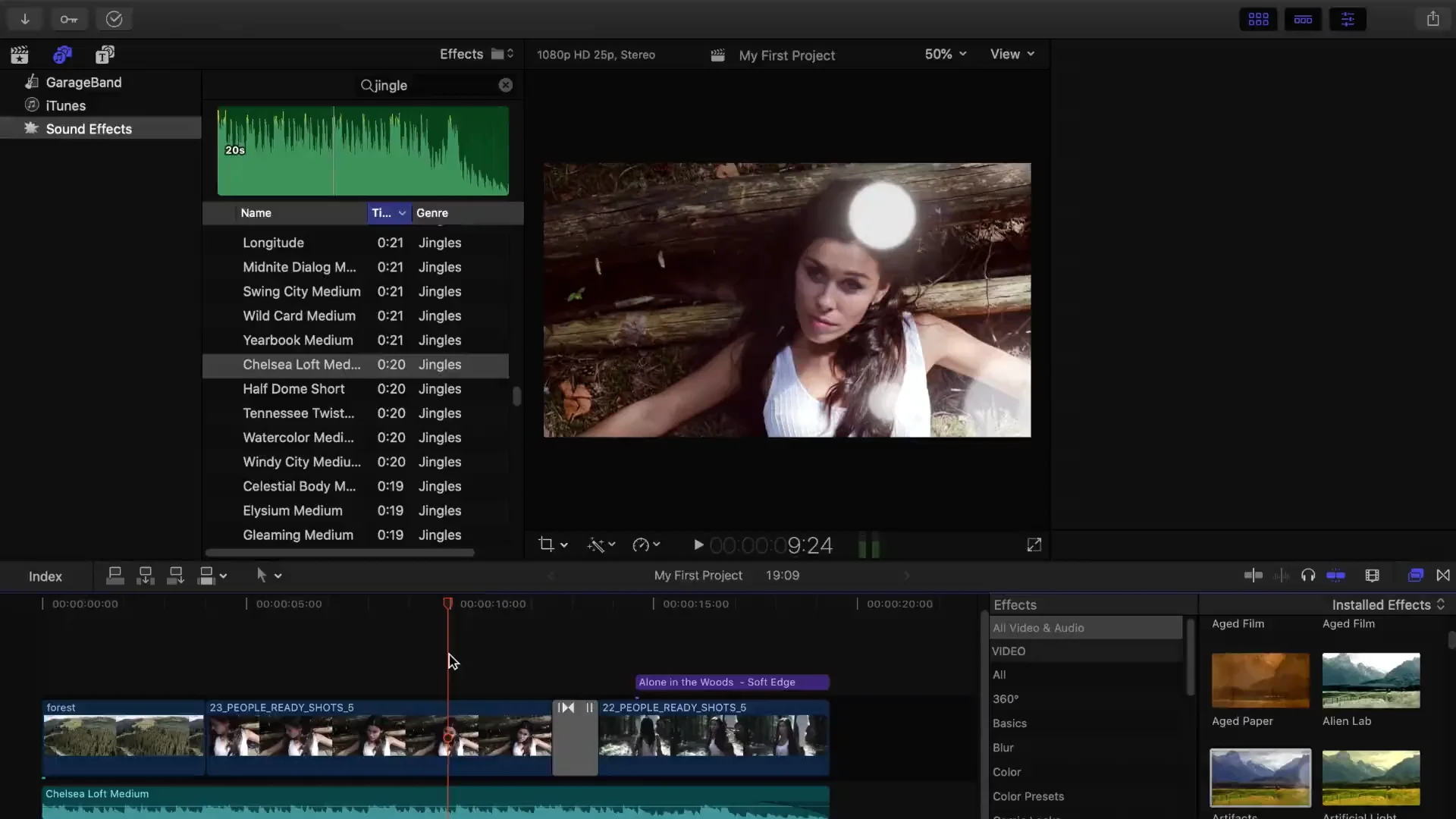Open the Installed Effects popup menu
This screenshot has width=1456, height=819.
tap(1388, 604)
